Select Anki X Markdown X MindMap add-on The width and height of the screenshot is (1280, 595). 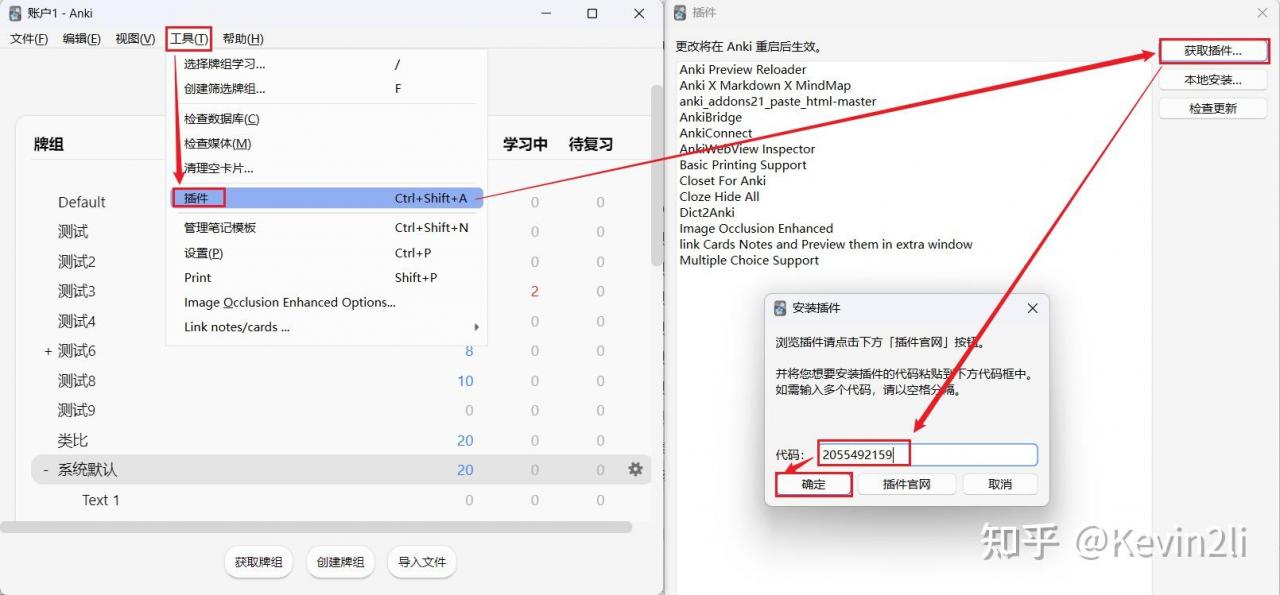click(x=765, y=86)
